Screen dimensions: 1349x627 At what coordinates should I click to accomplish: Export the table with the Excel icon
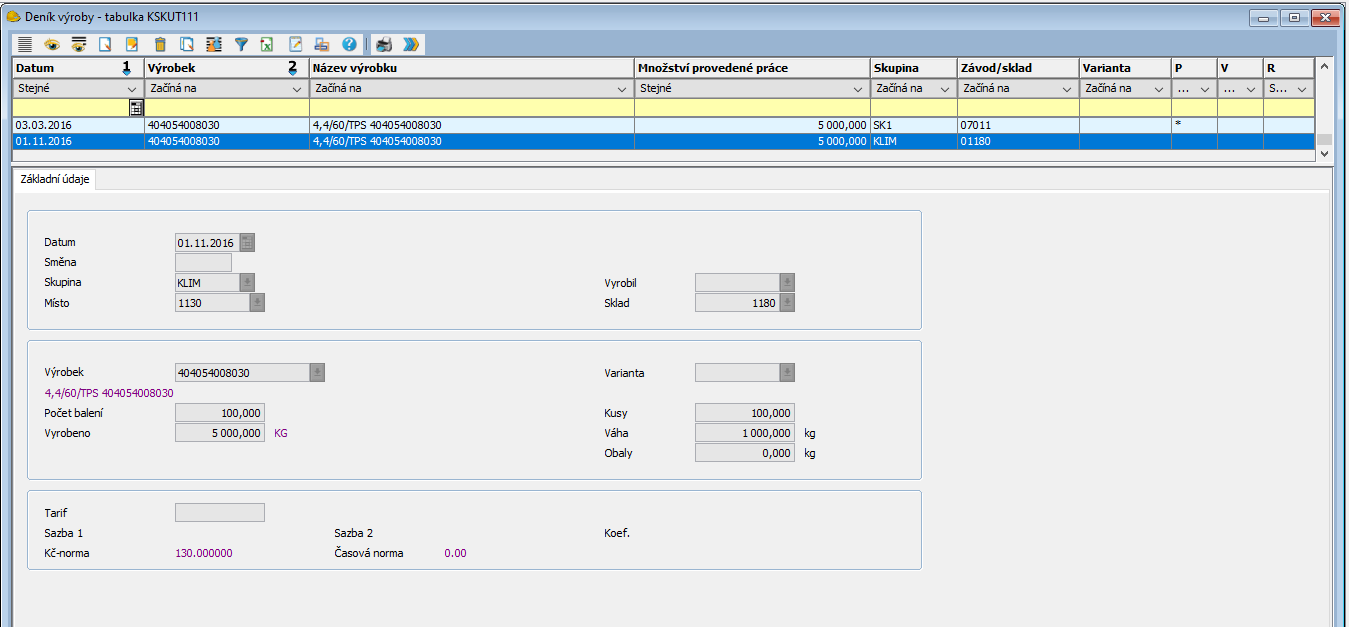pyautogui.click(x=268, y=44)
